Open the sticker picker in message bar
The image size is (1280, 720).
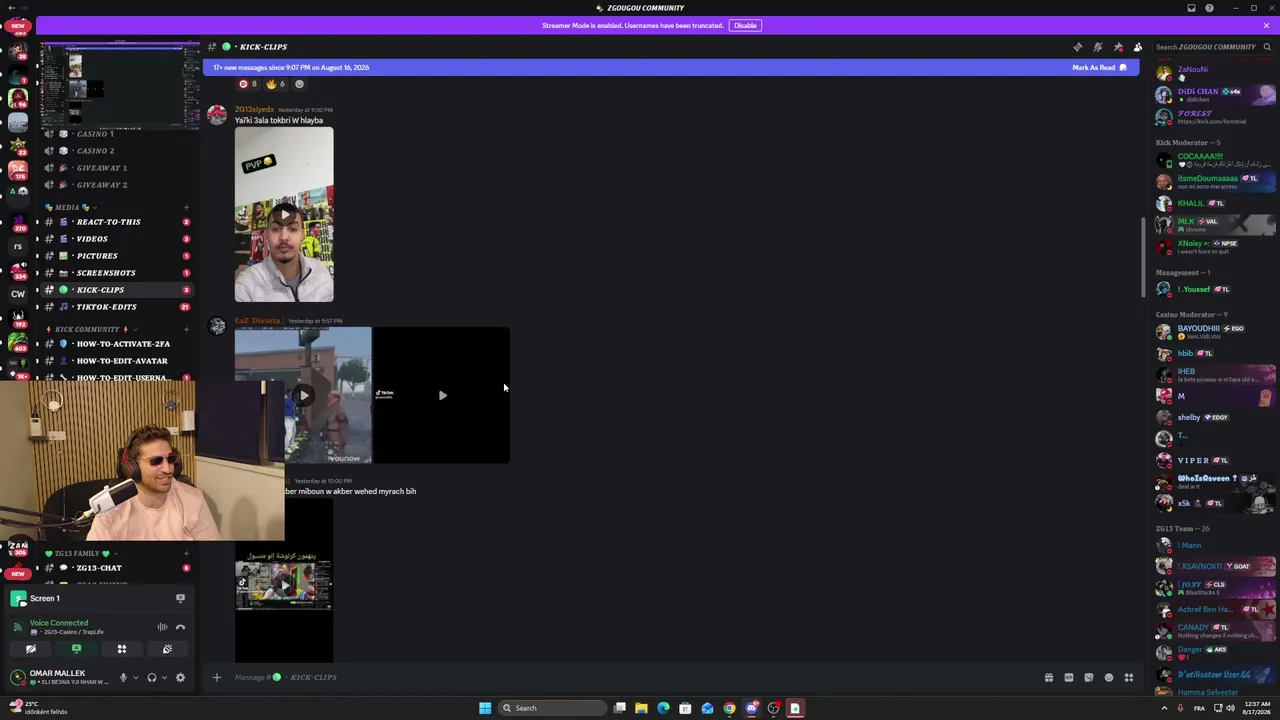[x=1089, y=678]
